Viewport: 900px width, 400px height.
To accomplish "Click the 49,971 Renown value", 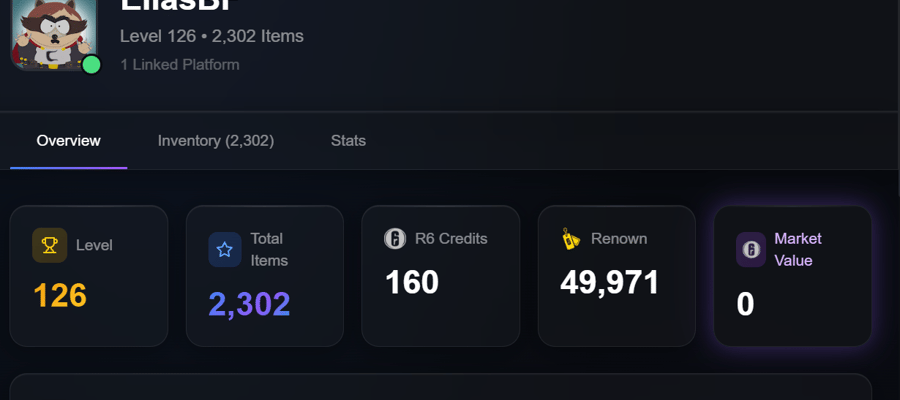I will [x=610, y=283].
